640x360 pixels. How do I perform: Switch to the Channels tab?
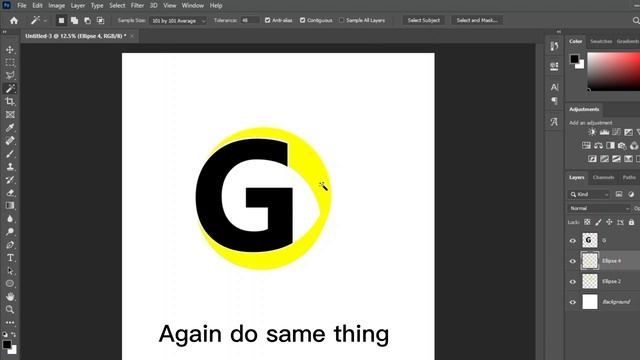coord(603,177)
